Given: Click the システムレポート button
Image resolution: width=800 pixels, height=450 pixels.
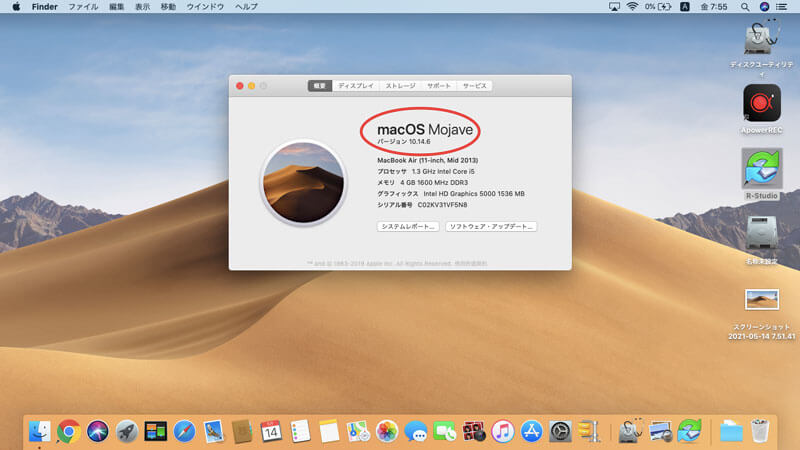Looking at the screenshot, I should click(x=408, y=227).
